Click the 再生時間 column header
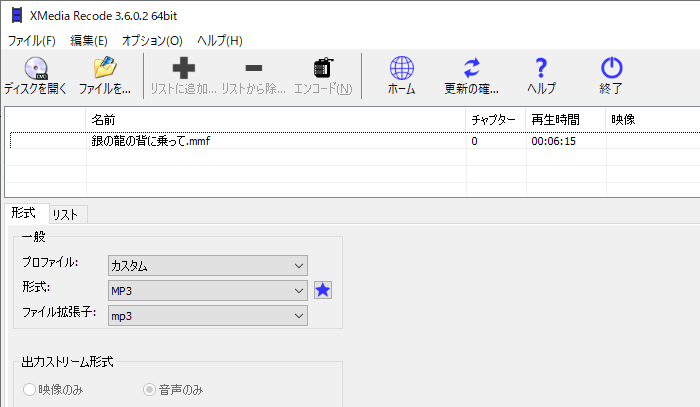 (x=566, y=120)
